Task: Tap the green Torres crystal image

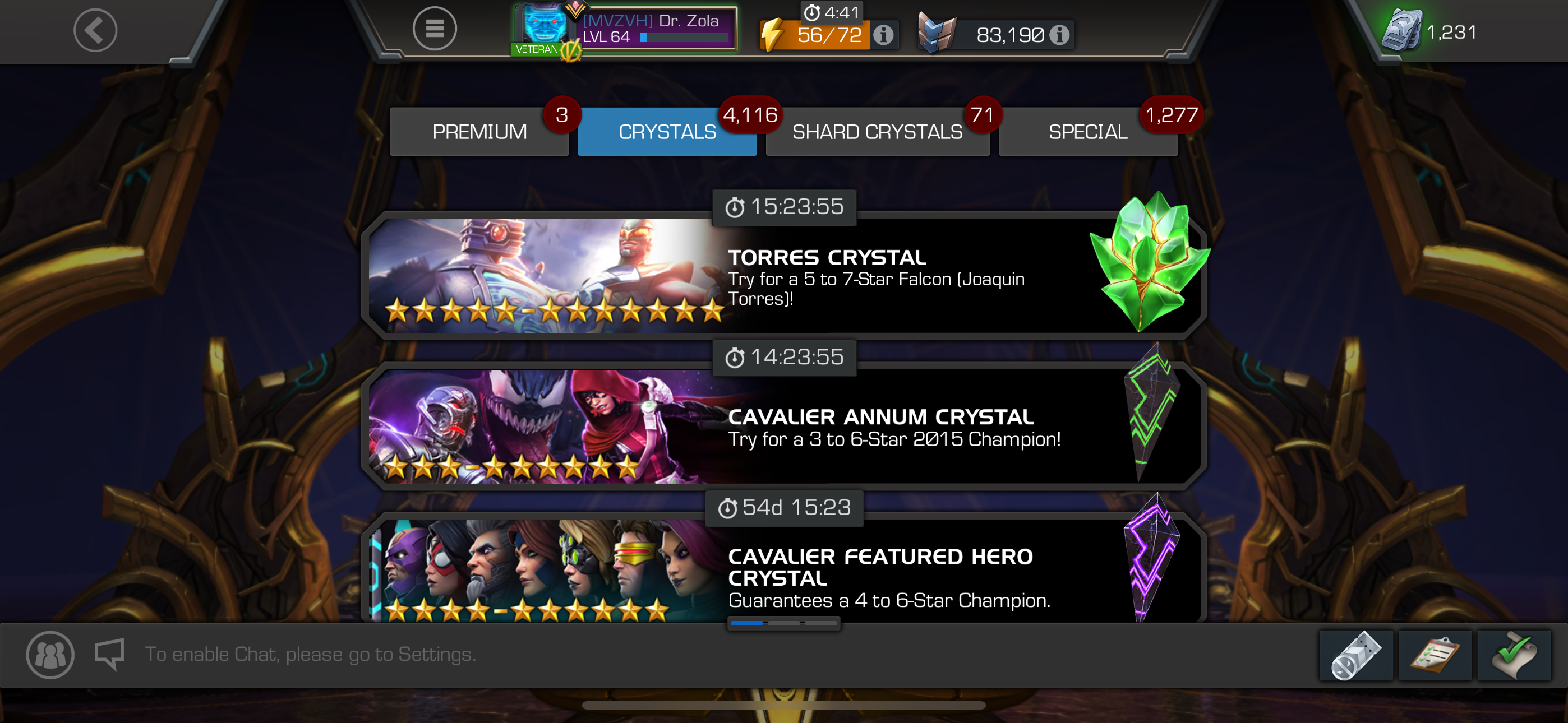Action: coord(1149,262)
